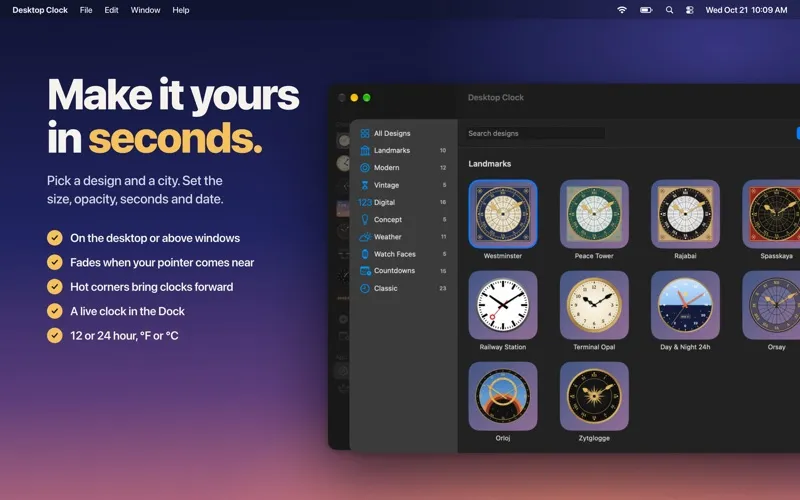
Task: Select the All Designs grid icon
Action: 365,133
